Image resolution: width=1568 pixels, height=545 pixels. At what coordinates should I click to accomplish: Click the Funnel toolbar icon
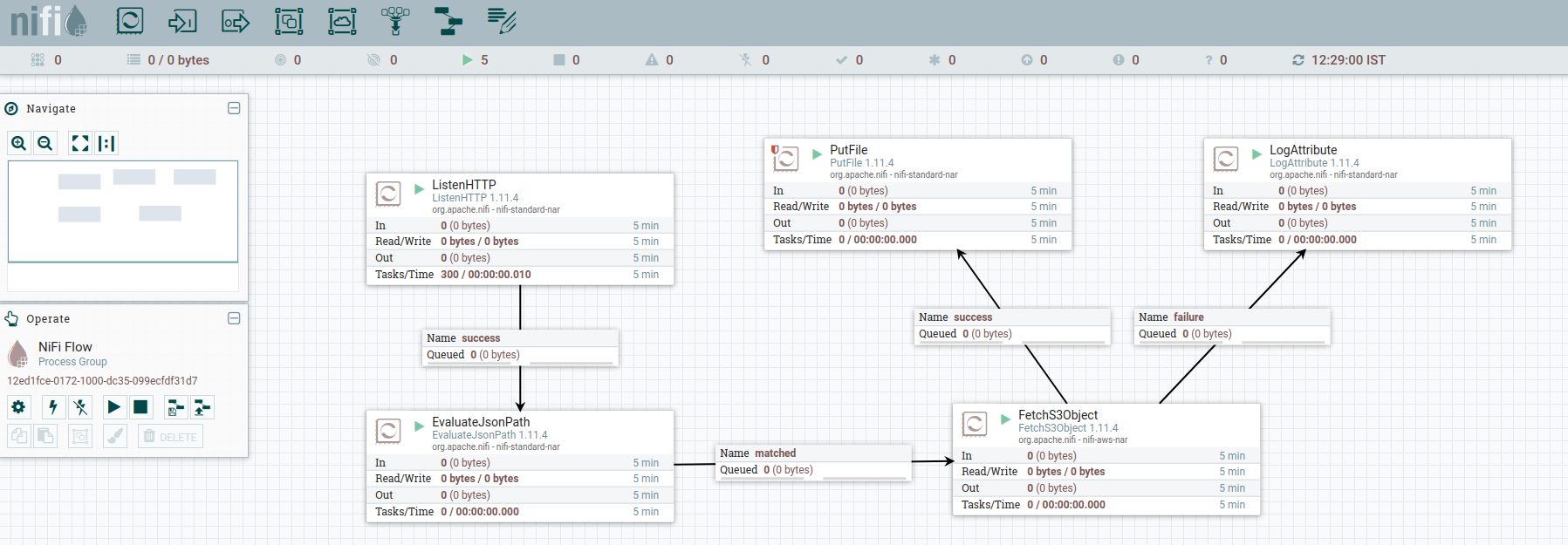[x=395, y=20]
